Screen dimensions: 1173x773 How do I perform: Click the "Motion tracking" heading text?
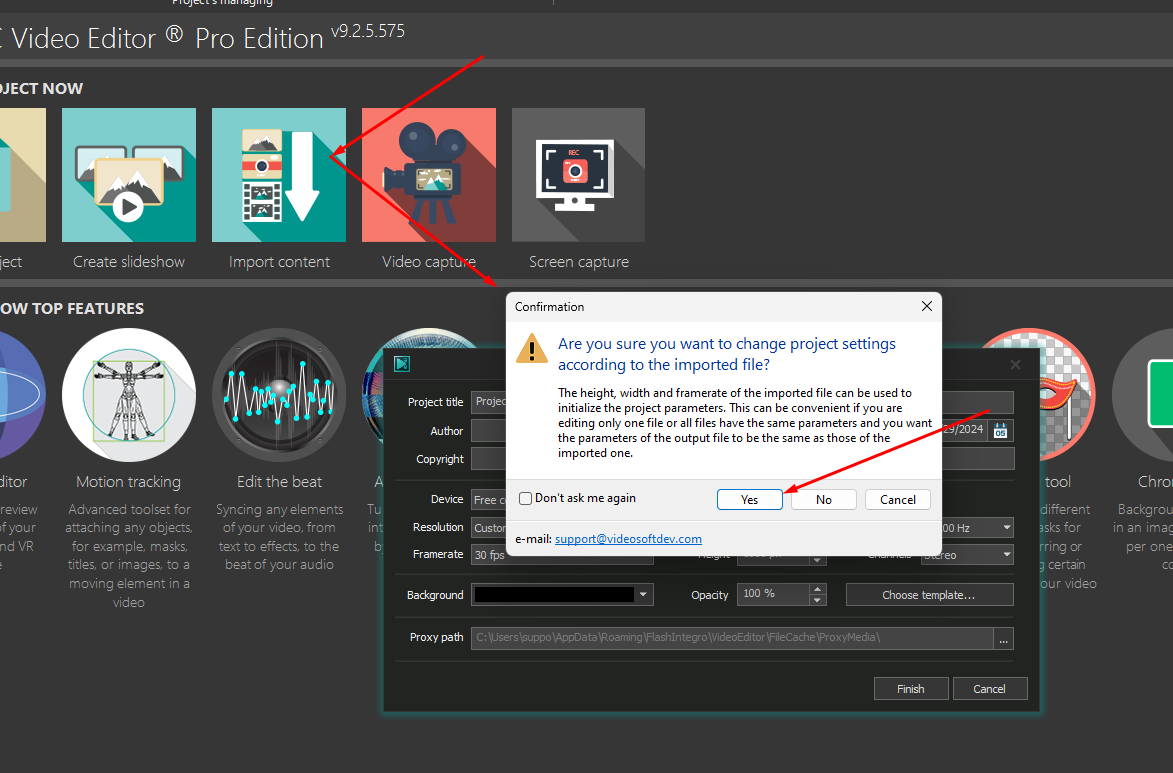(x=129, y=482)
